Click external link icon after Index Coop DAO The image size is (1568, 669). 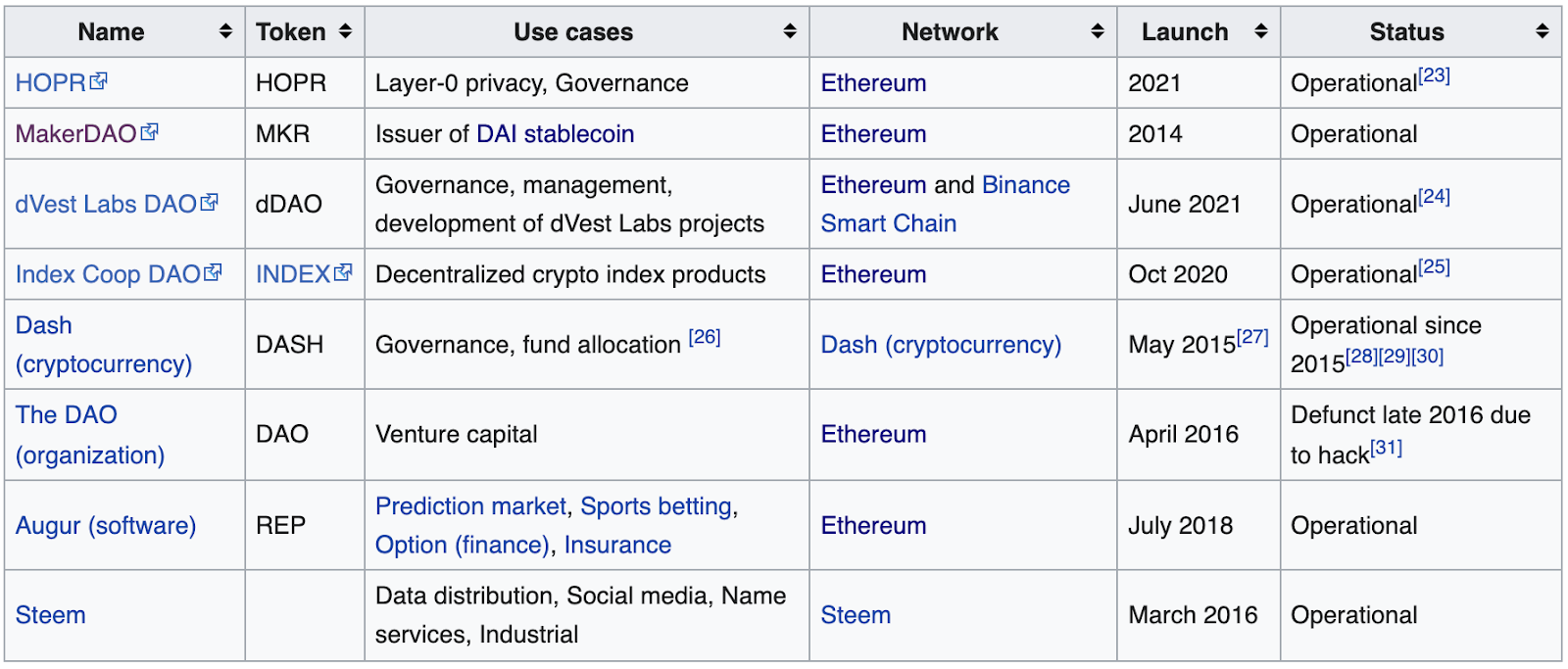tap(213, 273)
